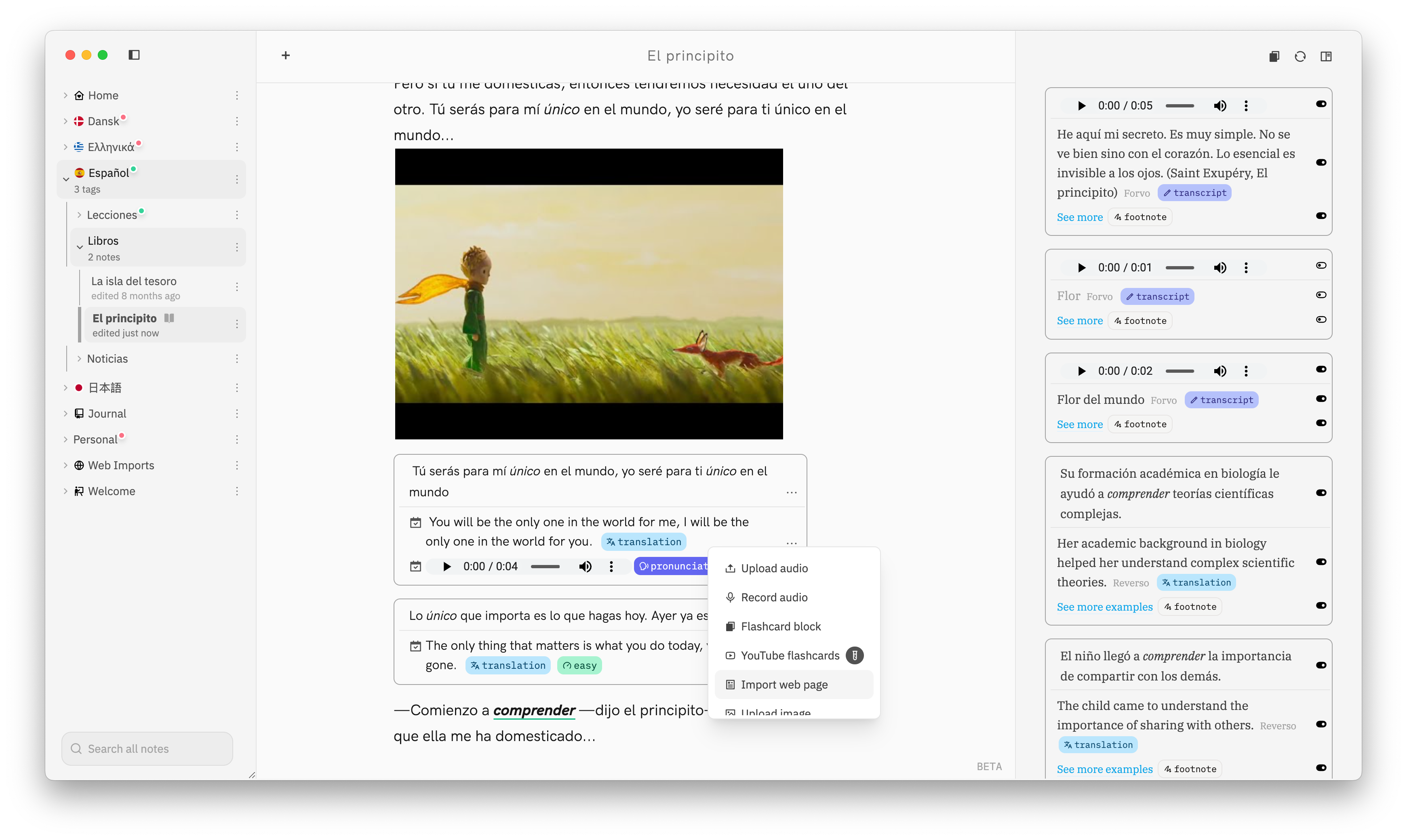Toggle visibility pill for 'Flor del mundo' transcript
Viewport: 1407px width, 840px height.
click(x=1321, y=399)
